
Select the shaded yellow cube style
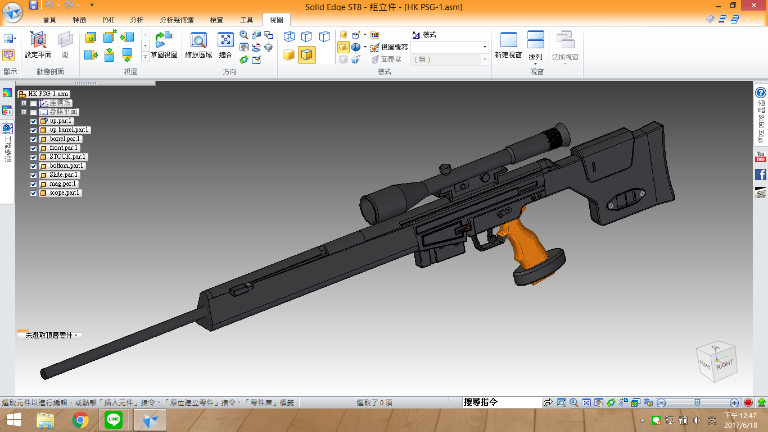click(x=288, y=55)
